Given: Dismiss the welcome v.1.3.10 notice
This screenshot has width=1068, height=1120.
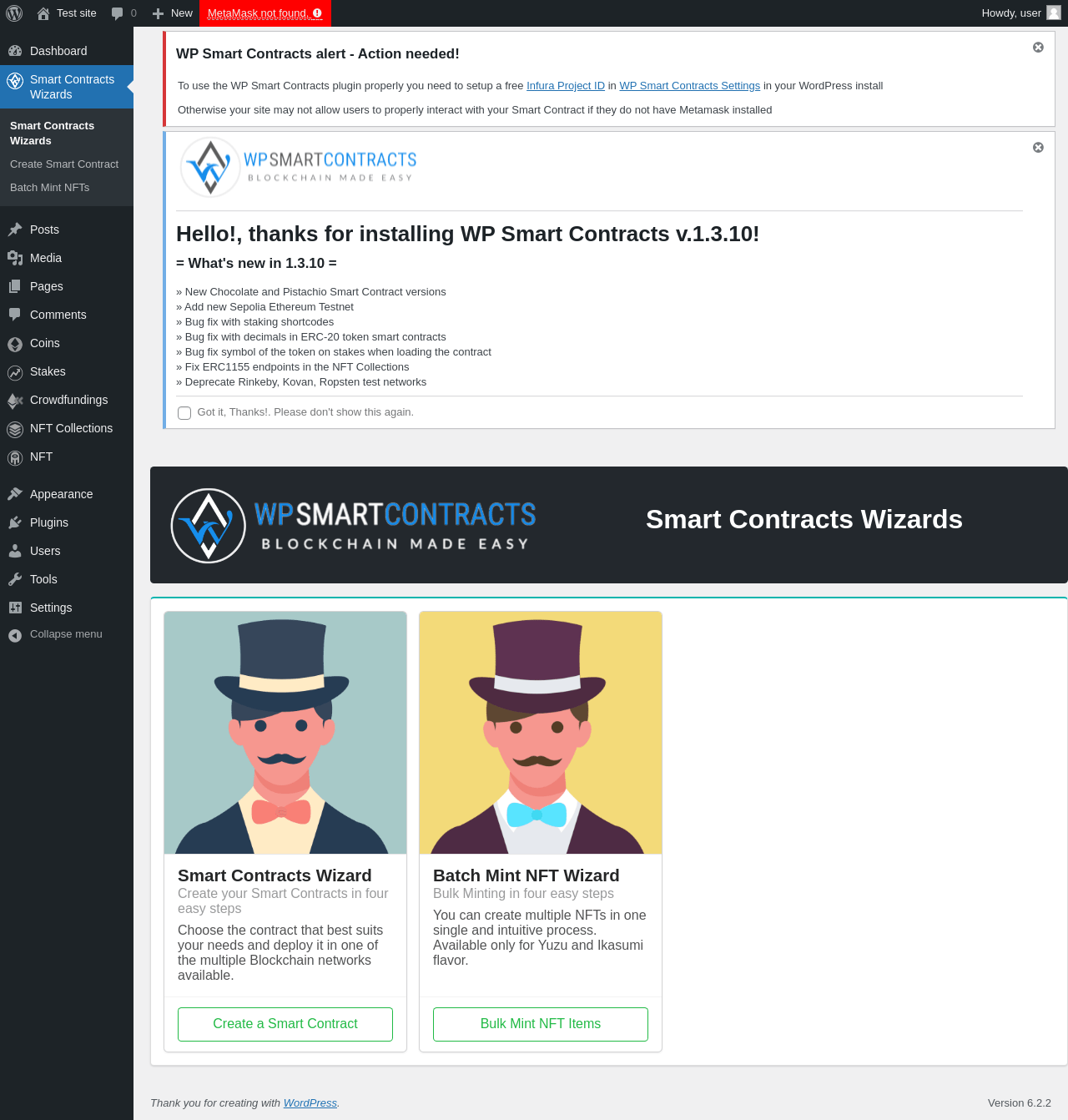Looking at the screenshot, I should pyautogui.click(x=1038, y=148).
